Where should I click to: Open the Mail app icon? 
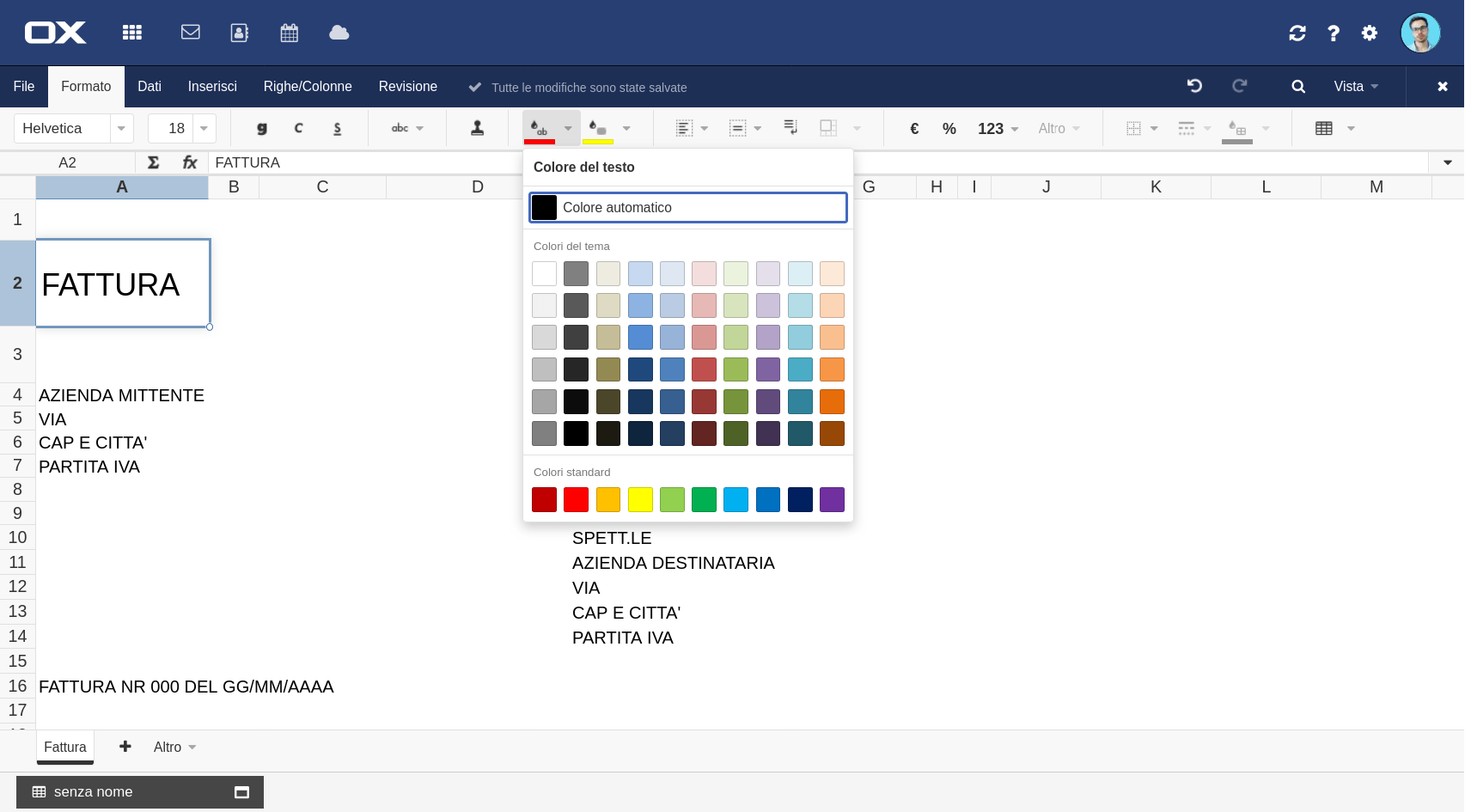coord(191,32)
